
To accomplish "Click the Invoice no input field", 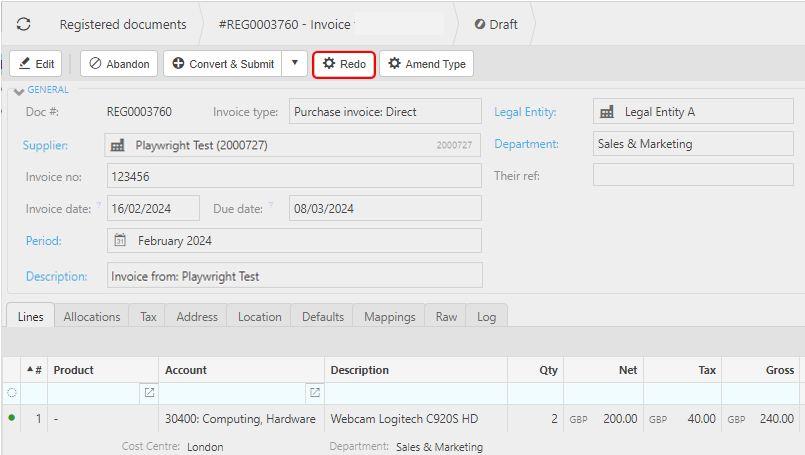I will pos(293,177).
